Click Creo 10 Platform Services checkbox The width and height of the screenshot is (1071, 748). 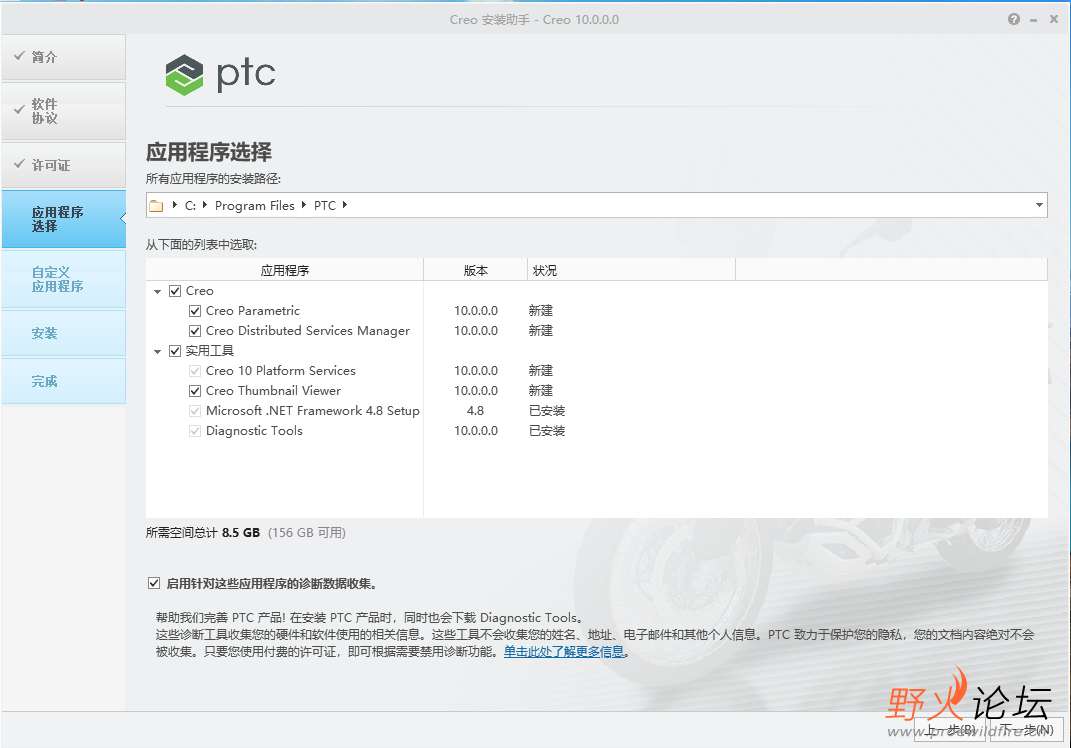point(195,371)
